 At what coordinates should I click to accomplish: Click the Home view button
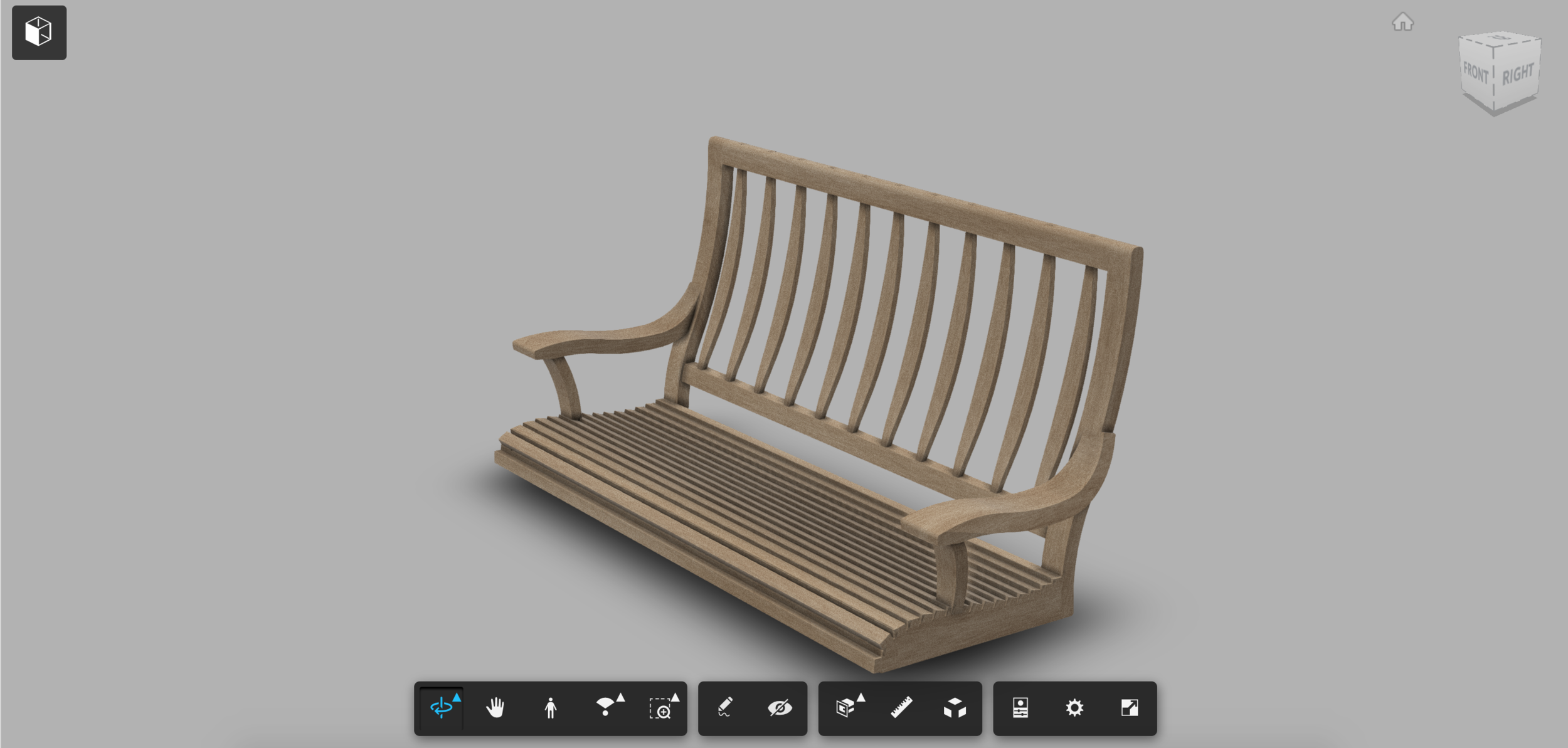click(1402, 23)
